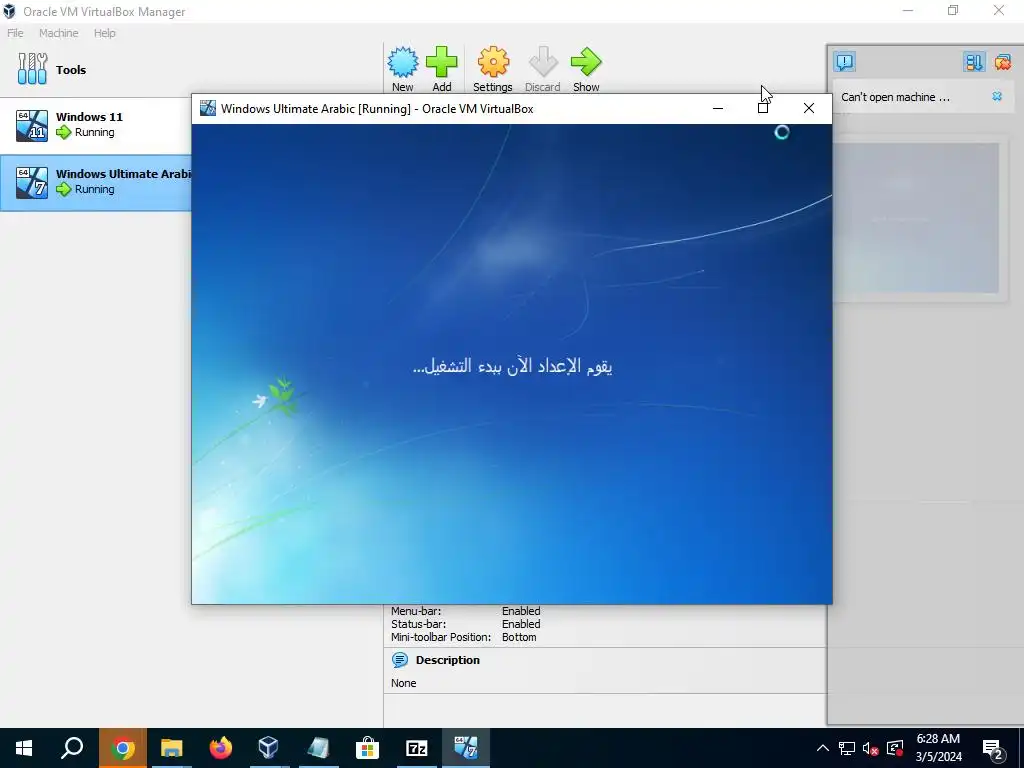Switch to the Windows 7 VM taskbar icon

[x=466, y=748]
